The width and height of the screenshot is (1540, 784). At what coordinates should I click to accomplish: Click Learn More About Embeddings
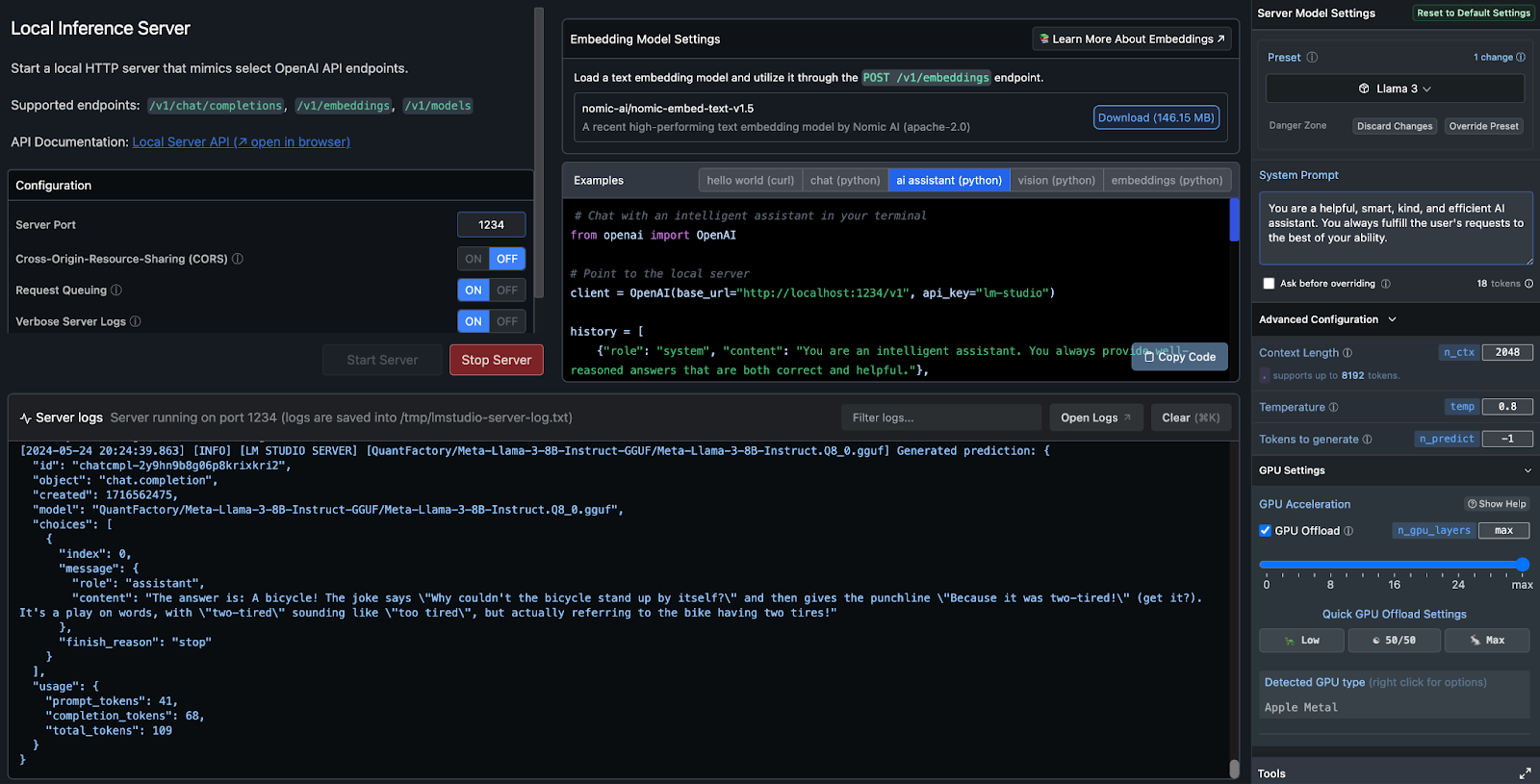pyautogui.click(x=1132, y=39)
